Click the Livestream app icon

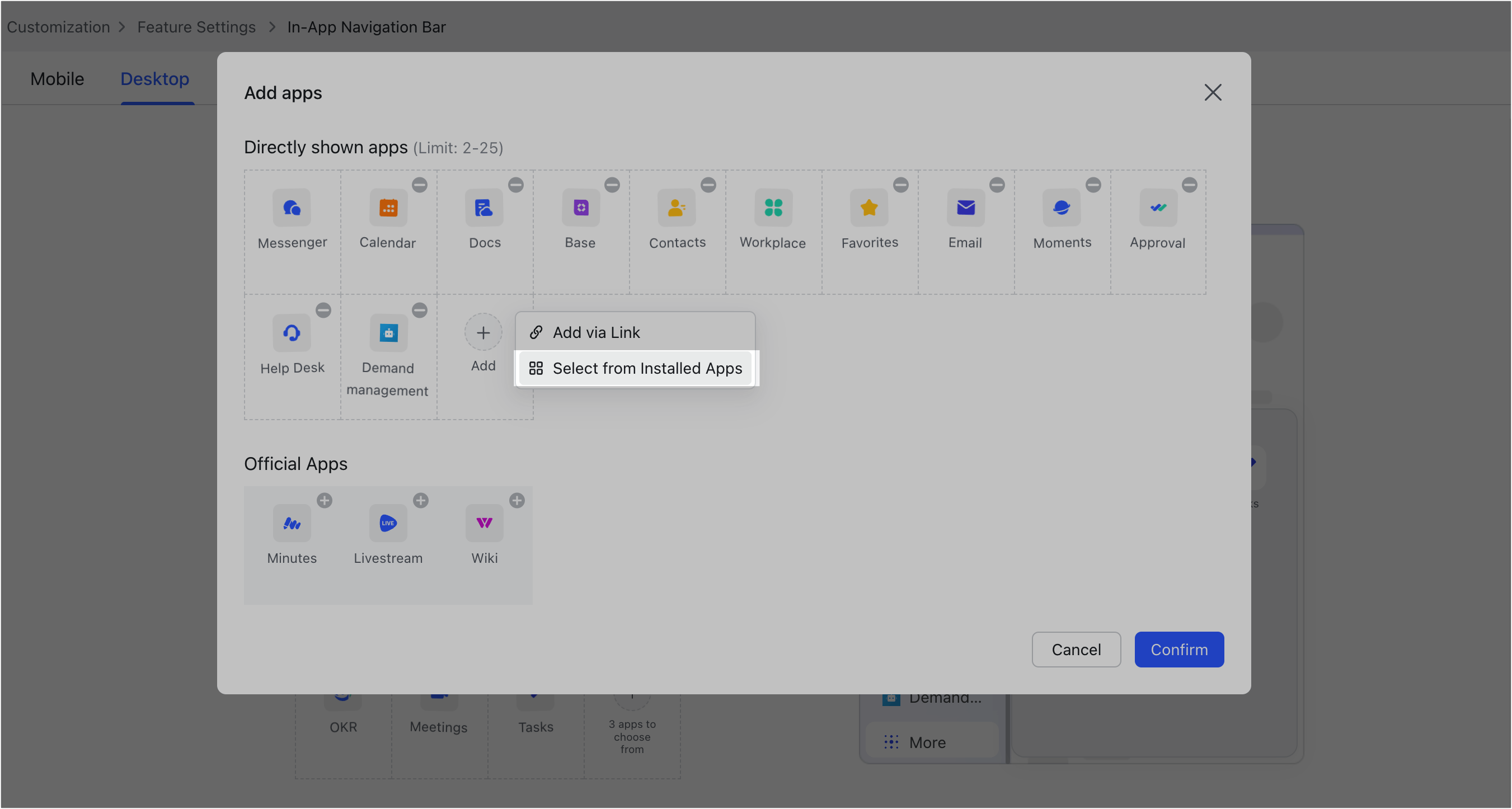[x=388, y=523]
